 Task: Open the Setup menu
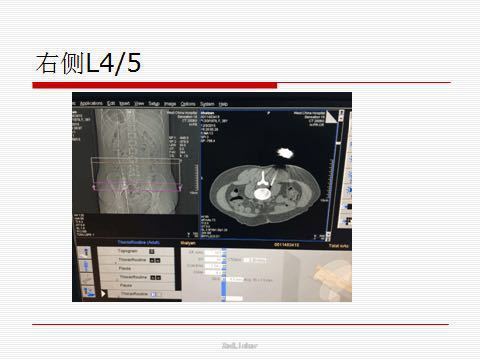point(154,104)
